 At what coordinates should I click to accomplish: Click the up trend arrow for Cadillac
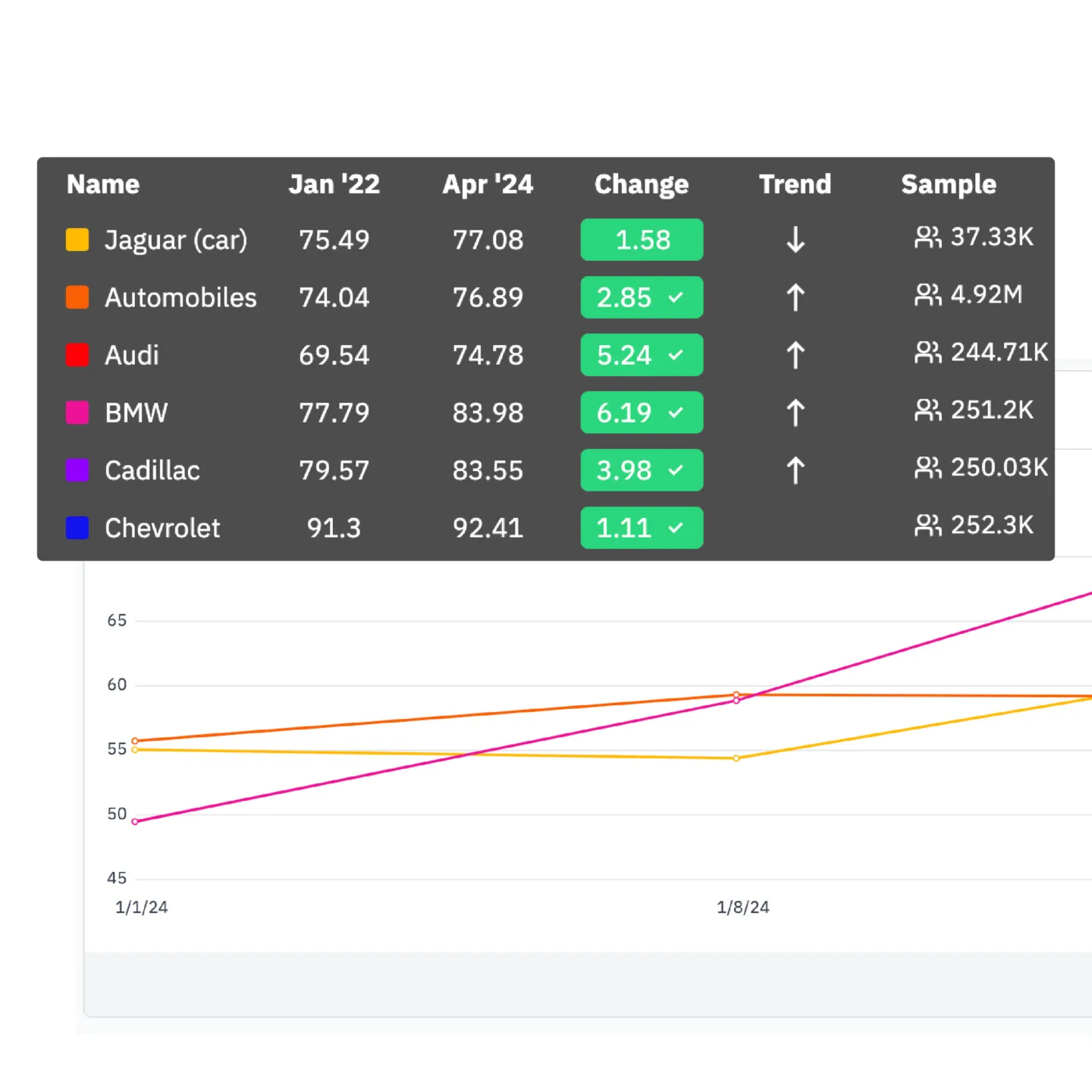coord(795,470)
